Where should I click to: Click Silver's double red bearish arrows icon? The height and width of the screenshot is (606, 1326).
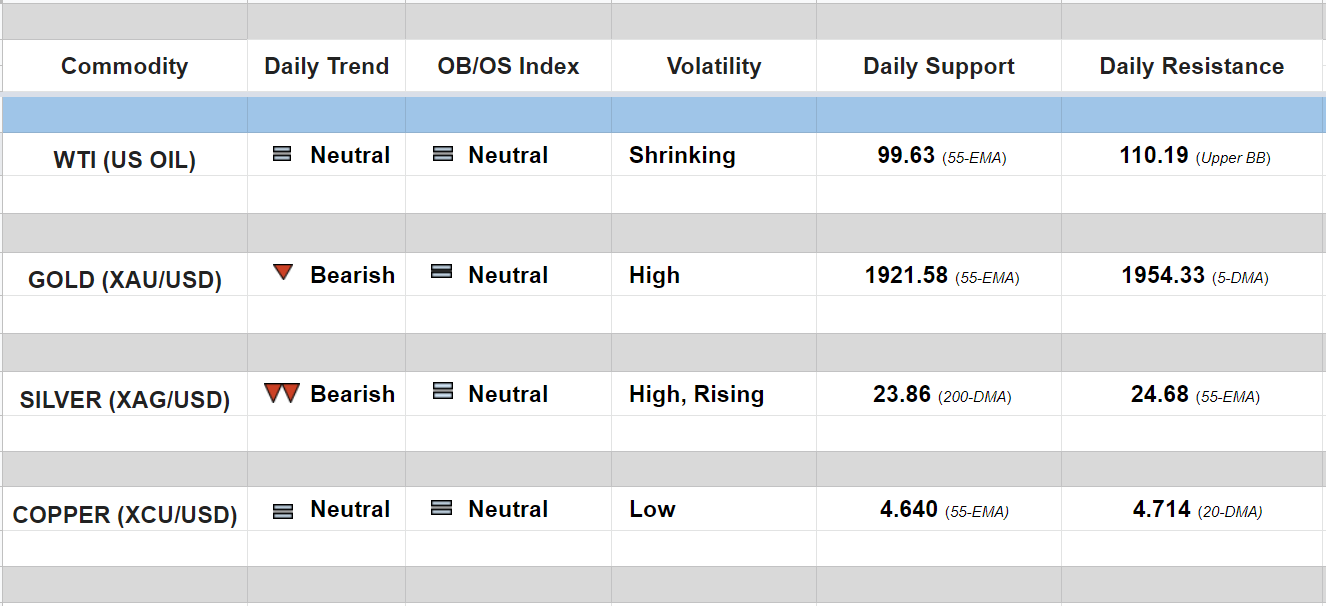click(282, 393)
